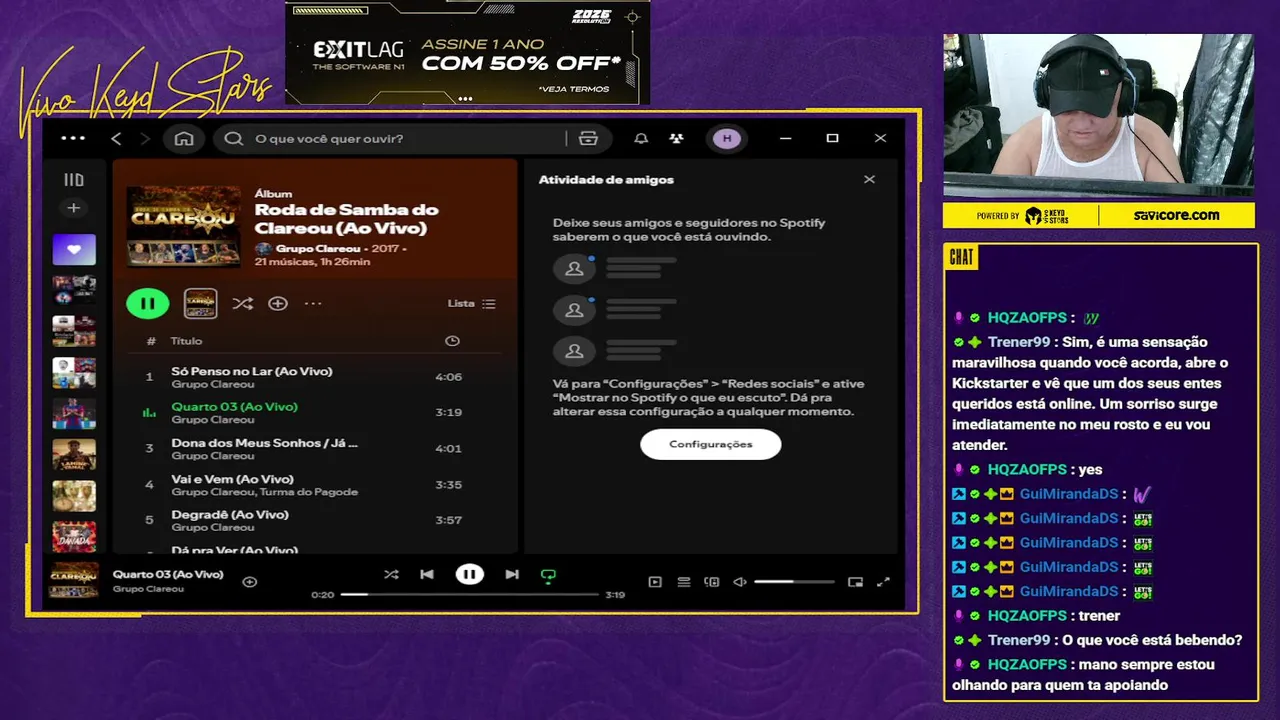Image resolution: width=1280 pixels, height=720 pixels.
Task: Go back with the left arrow
Action: (116, 139)
